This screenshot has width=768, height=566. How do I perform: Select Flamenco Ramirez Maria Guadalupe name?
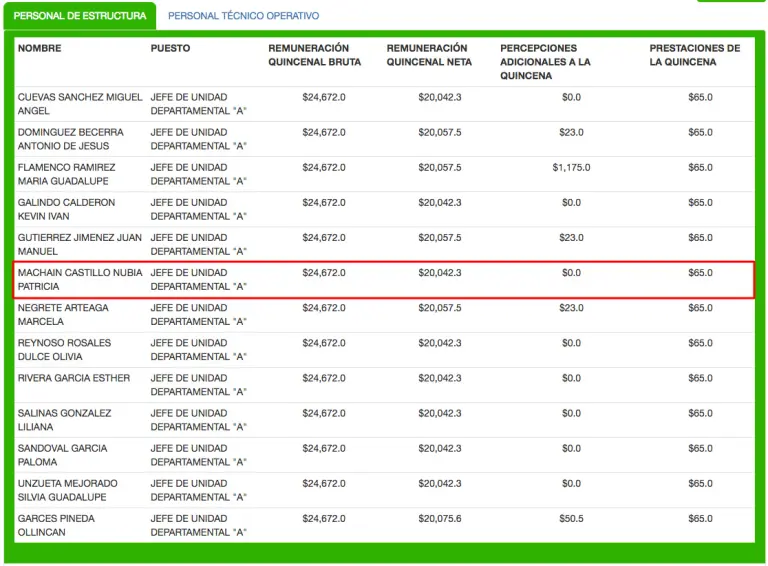[66, 174]
